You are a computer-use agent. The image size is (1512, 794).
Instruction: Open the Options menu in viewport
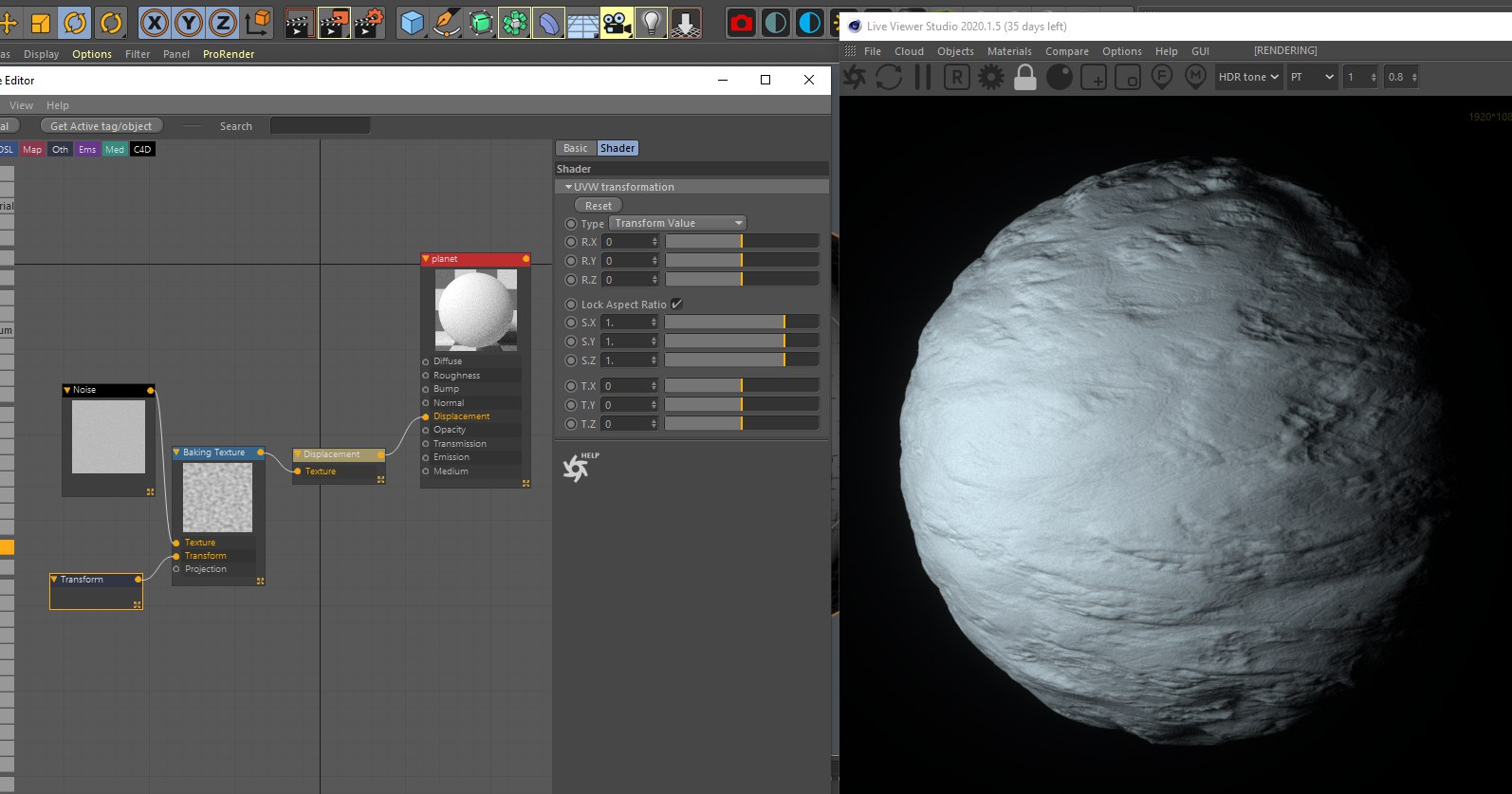[92, 54]
